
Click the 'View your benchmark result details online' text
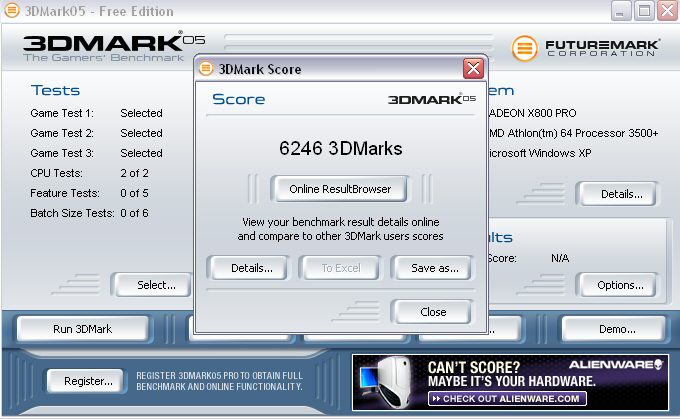[x=340, y=222]
